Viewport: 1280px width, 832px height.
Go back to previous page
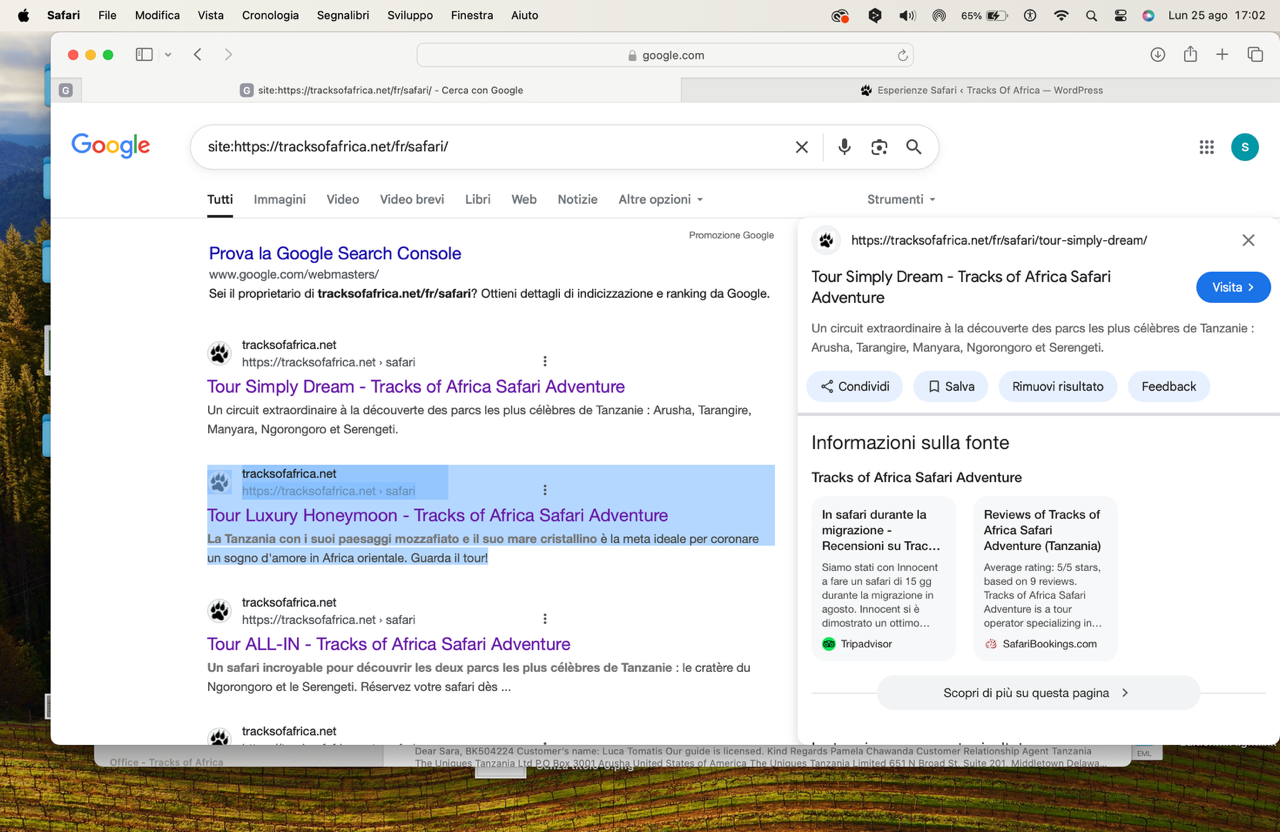(x=198, y=55)
